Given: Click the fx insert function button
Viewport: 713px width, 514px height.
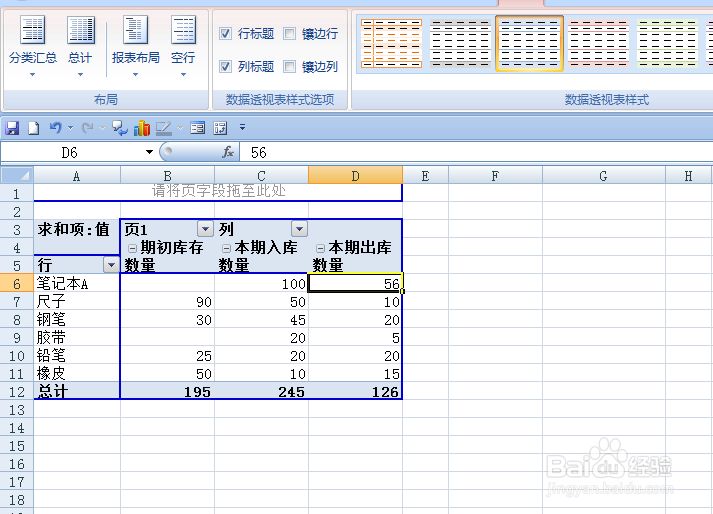Looking at the screenshot, I should coord(228,152).
